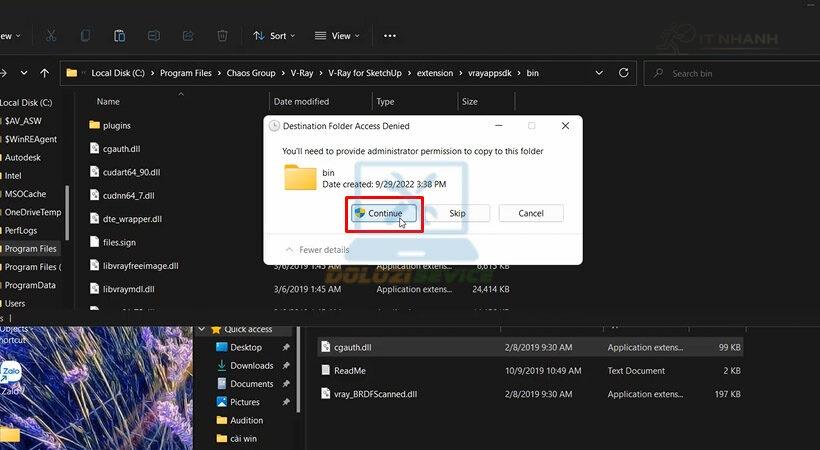Go up one folder level

(x=44, y=73)
